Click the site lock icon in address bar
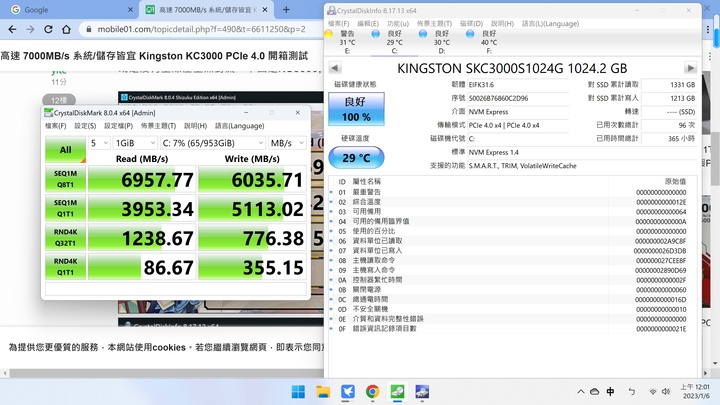The height and width of the screenshot is (405, 720). click(88, 29)
